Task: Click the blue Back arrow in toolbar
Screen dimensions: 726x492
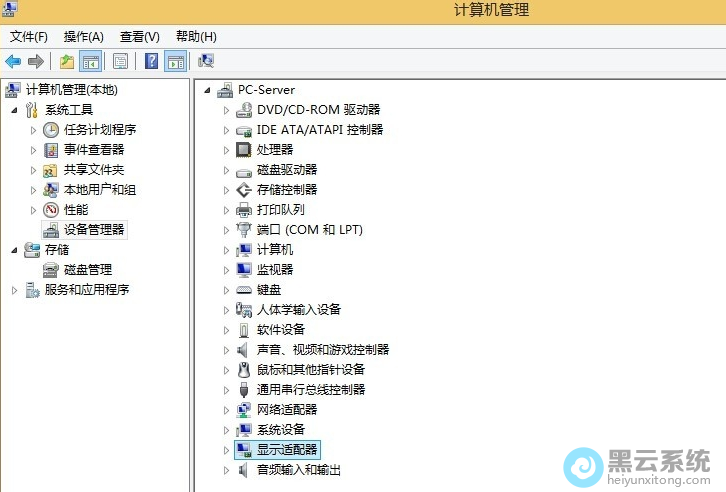Action: pos(13,61)
